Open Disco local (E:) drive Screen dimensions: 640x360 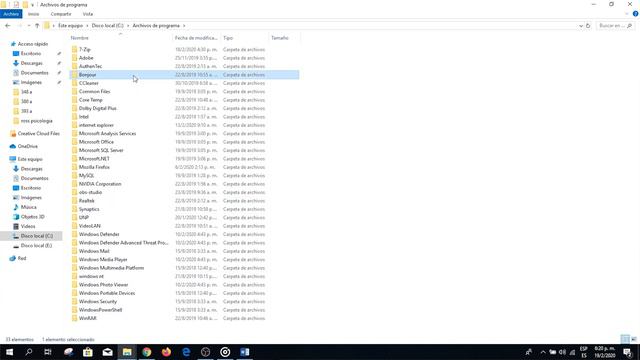(x=36, y=246)
